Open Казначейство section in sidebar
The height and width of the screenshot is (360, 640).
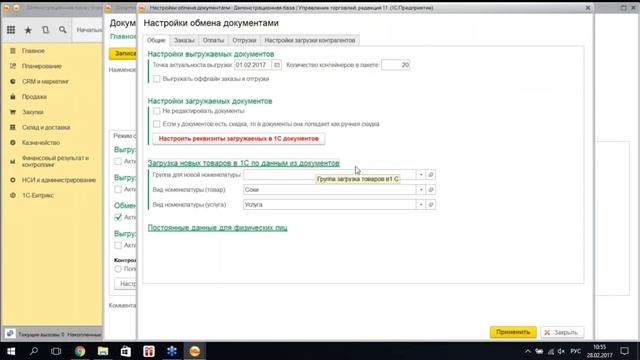pos(40,143)
